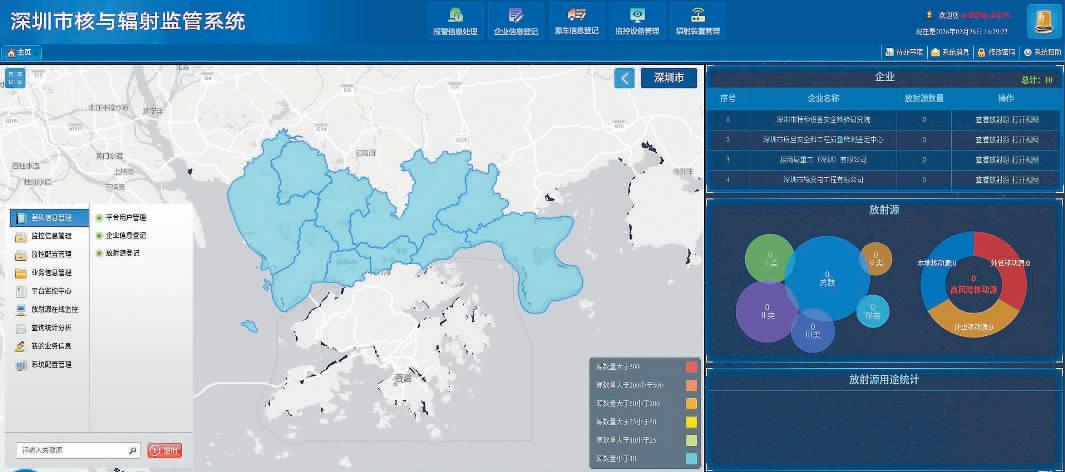Select 监控设备管理 monitor device icon
Image resolution: width=1065 pixels, height=472 pixels.
637,16
